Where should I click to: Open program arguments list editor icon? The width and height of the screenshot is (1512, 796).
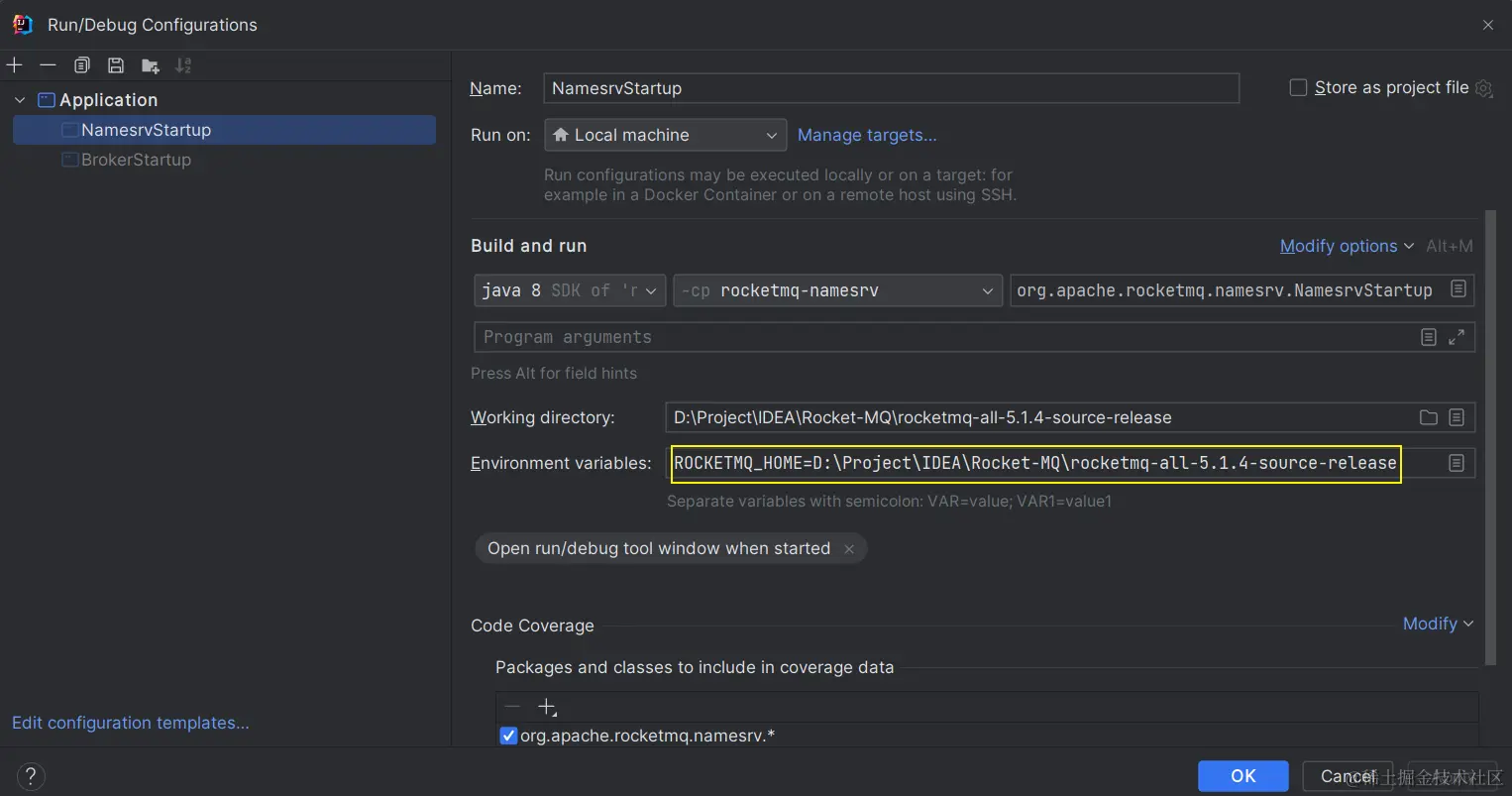coord(1429,337)
